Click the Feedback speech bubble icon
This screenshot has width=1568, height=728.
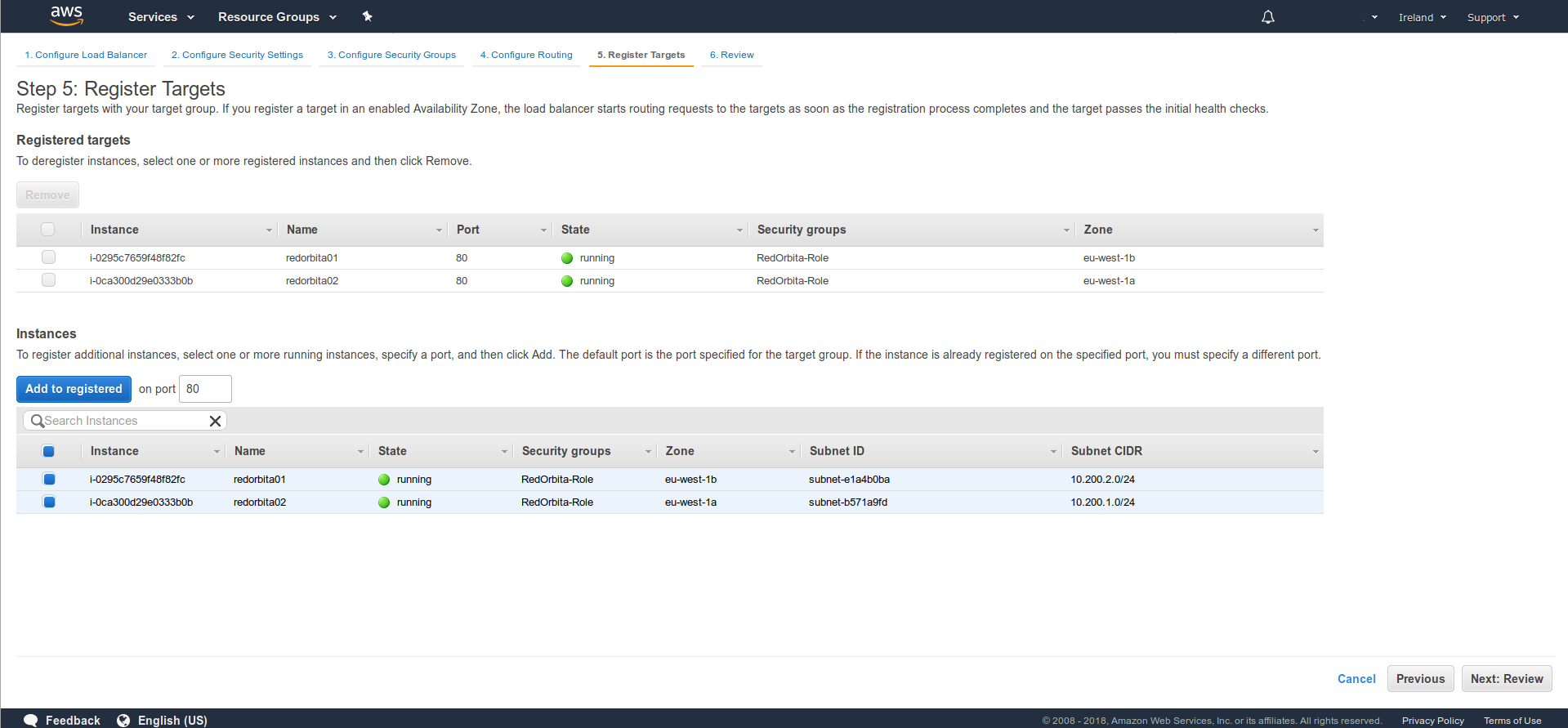(31, 720)
